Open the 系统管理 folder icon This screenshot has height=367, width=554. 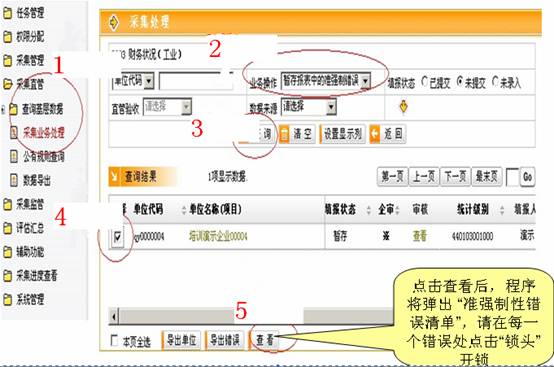[7, 300]
